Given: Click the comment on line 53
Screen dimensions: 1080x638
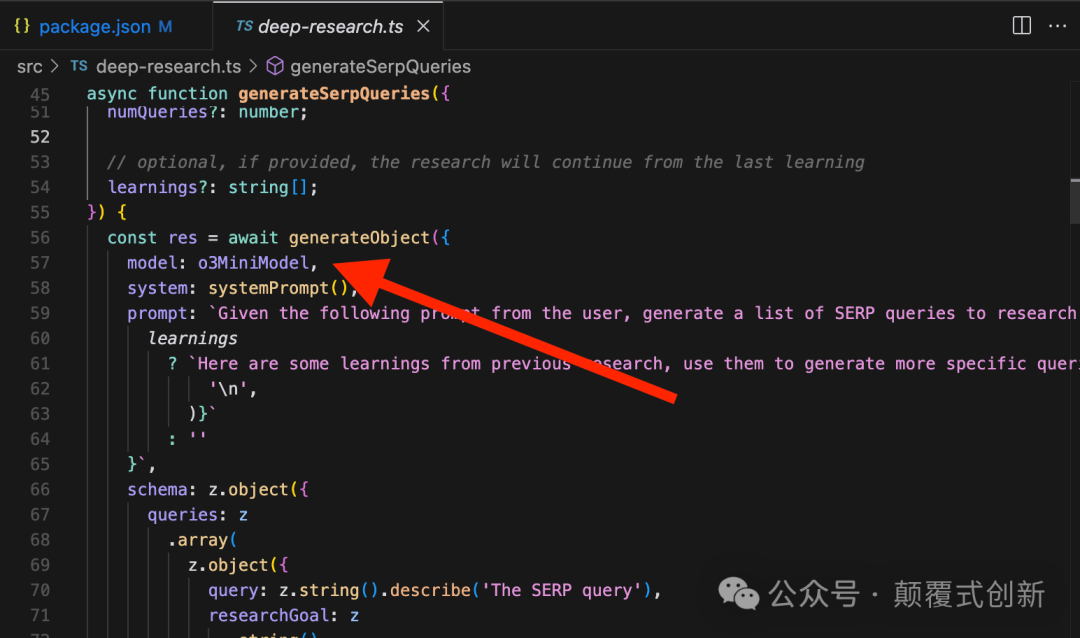Looking at the screenshot, I should (x=486, y=163).
